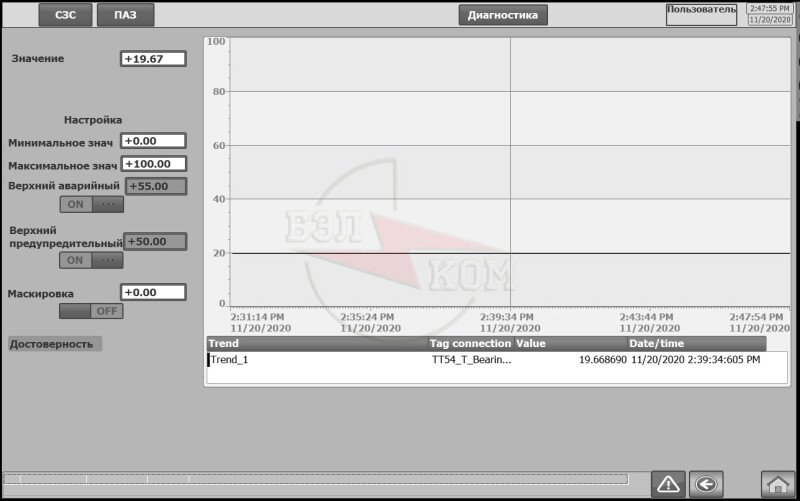Viewport: 800px width, 501px height.
Task: Click the 11/20/2020 2:39:34:605 PM cell
Action: pyautogui.click(x=695, y=360)
